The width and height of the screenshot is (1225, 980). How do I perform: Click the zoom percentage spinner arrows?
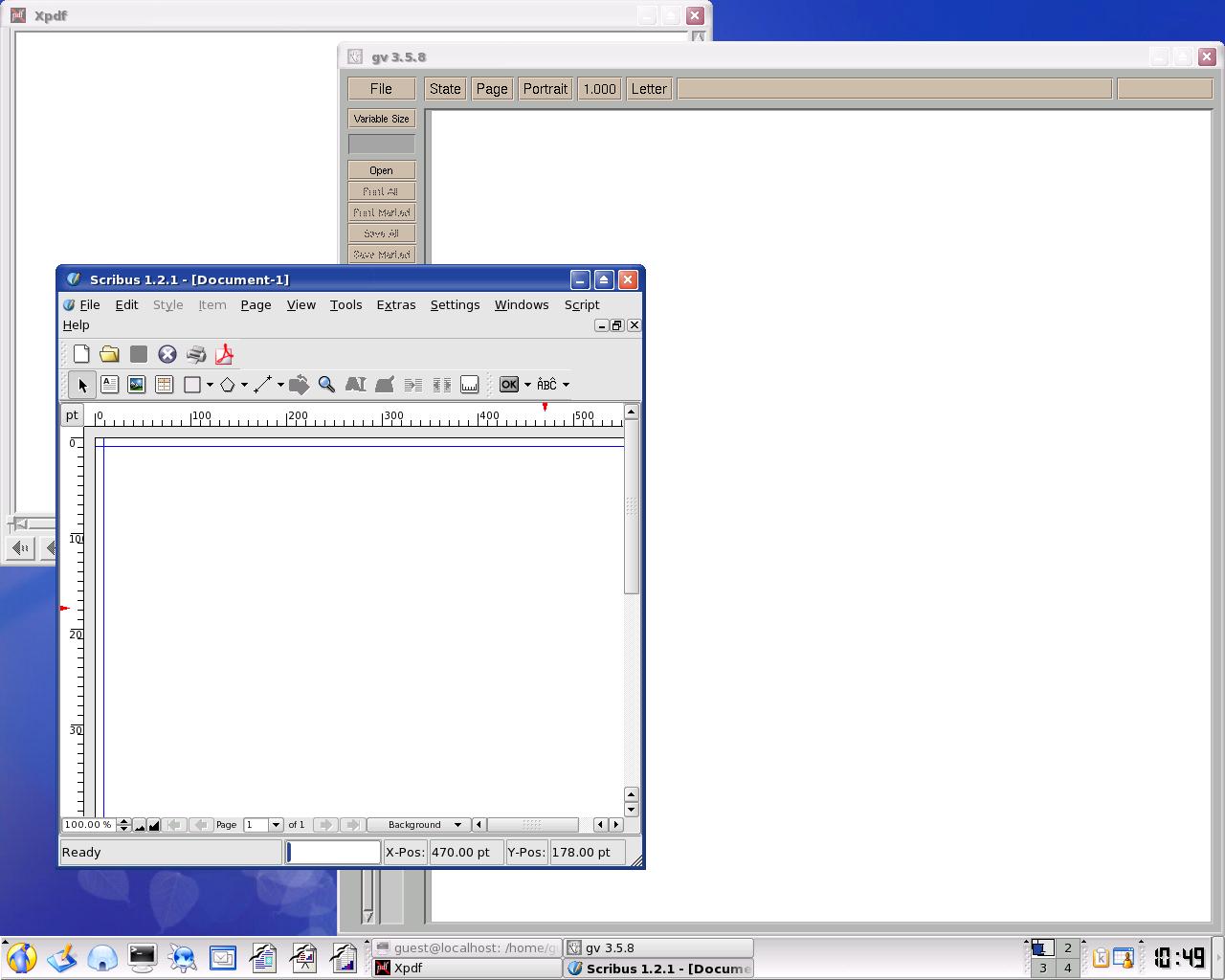click(x=123, y=825)
